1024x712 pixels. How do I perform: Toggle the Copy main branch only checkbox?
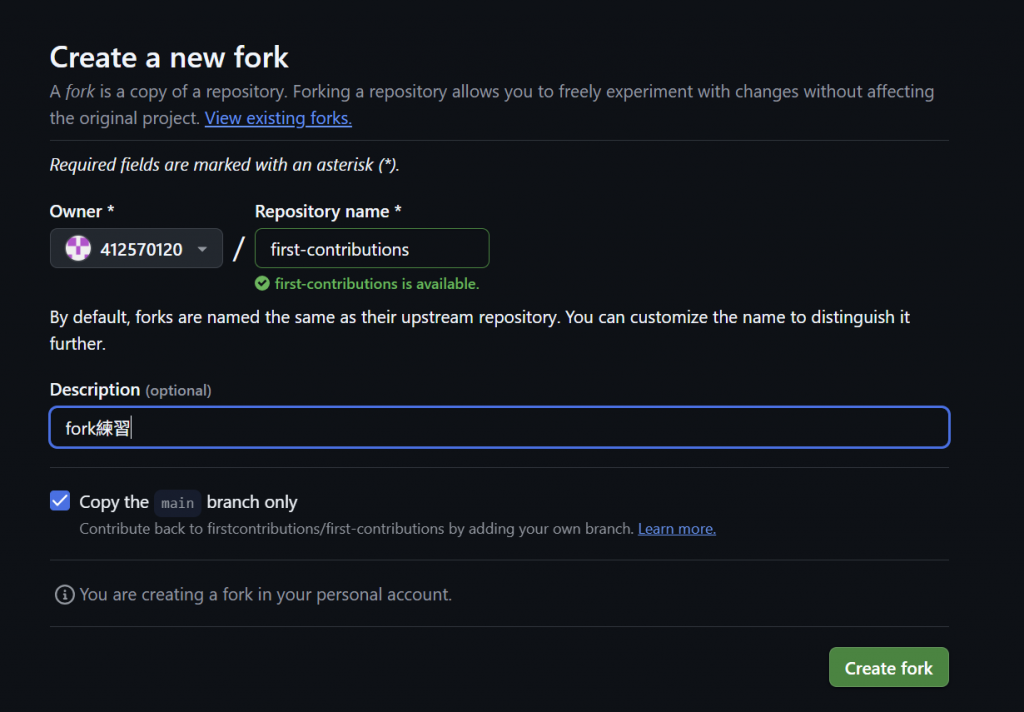pyautogui.click(x=60, y=501)
